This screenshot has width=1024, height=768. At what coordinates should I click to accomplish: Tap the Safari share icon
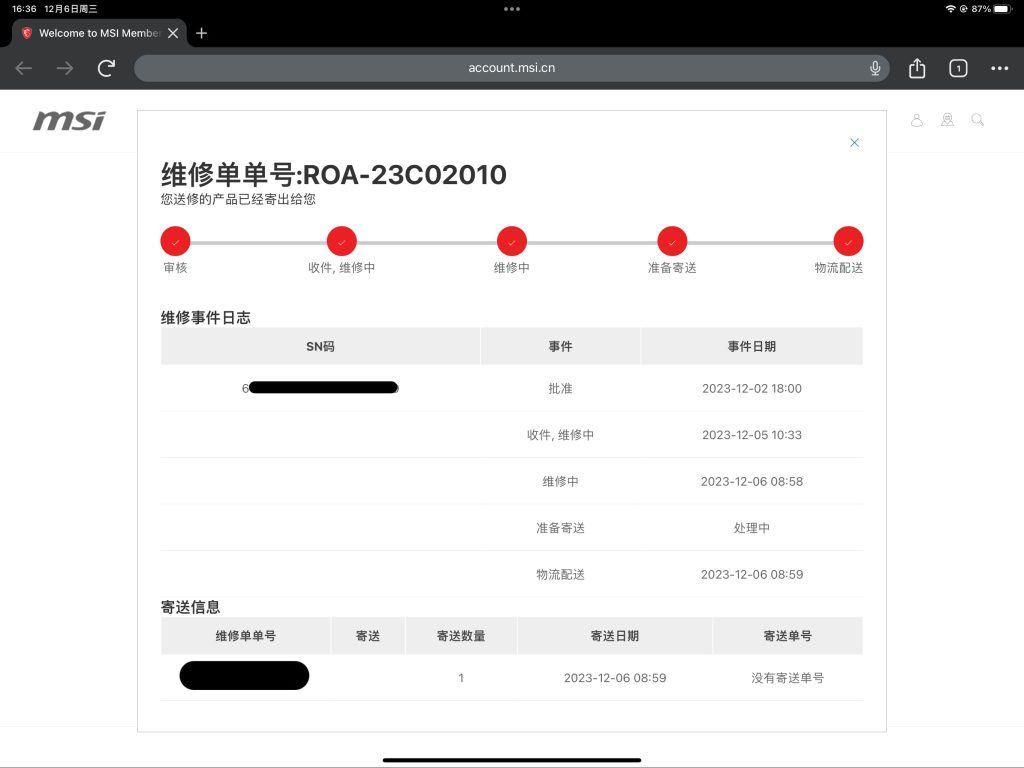(916, 68)
